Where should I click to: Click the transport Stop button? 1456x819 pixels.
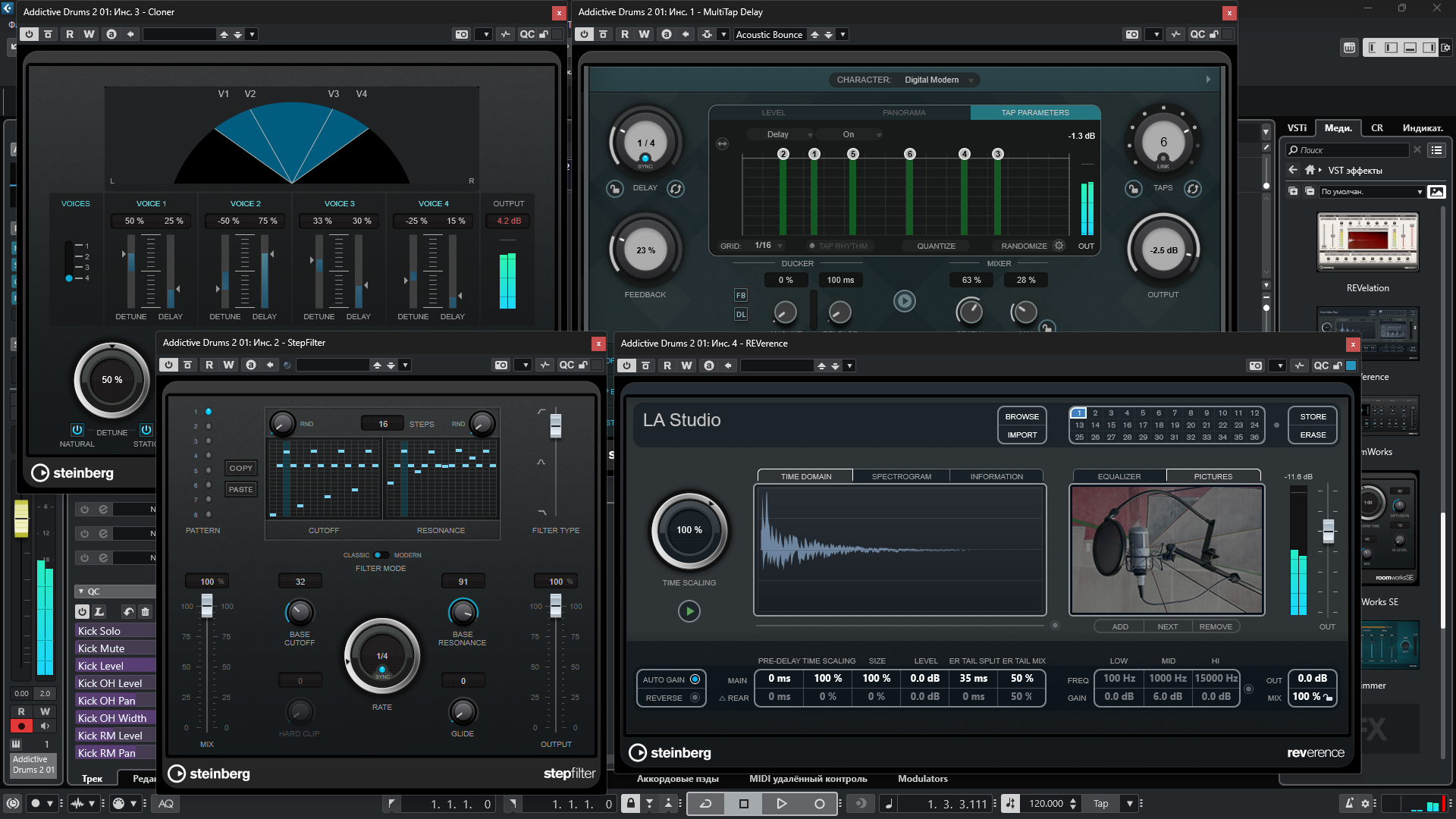pyautogui.click(x=743, y=804)
